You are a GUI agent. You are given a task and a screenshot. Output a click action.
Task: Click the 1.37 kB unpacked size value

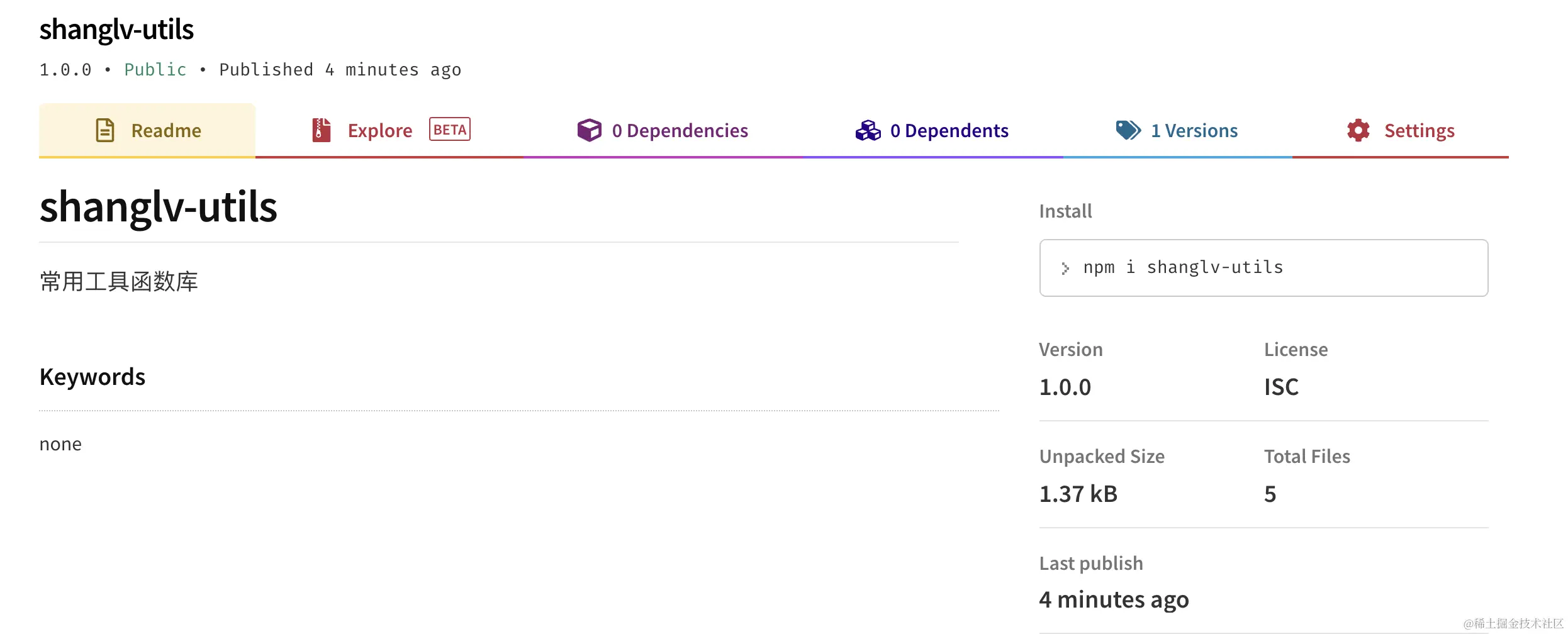[1078, 494]
